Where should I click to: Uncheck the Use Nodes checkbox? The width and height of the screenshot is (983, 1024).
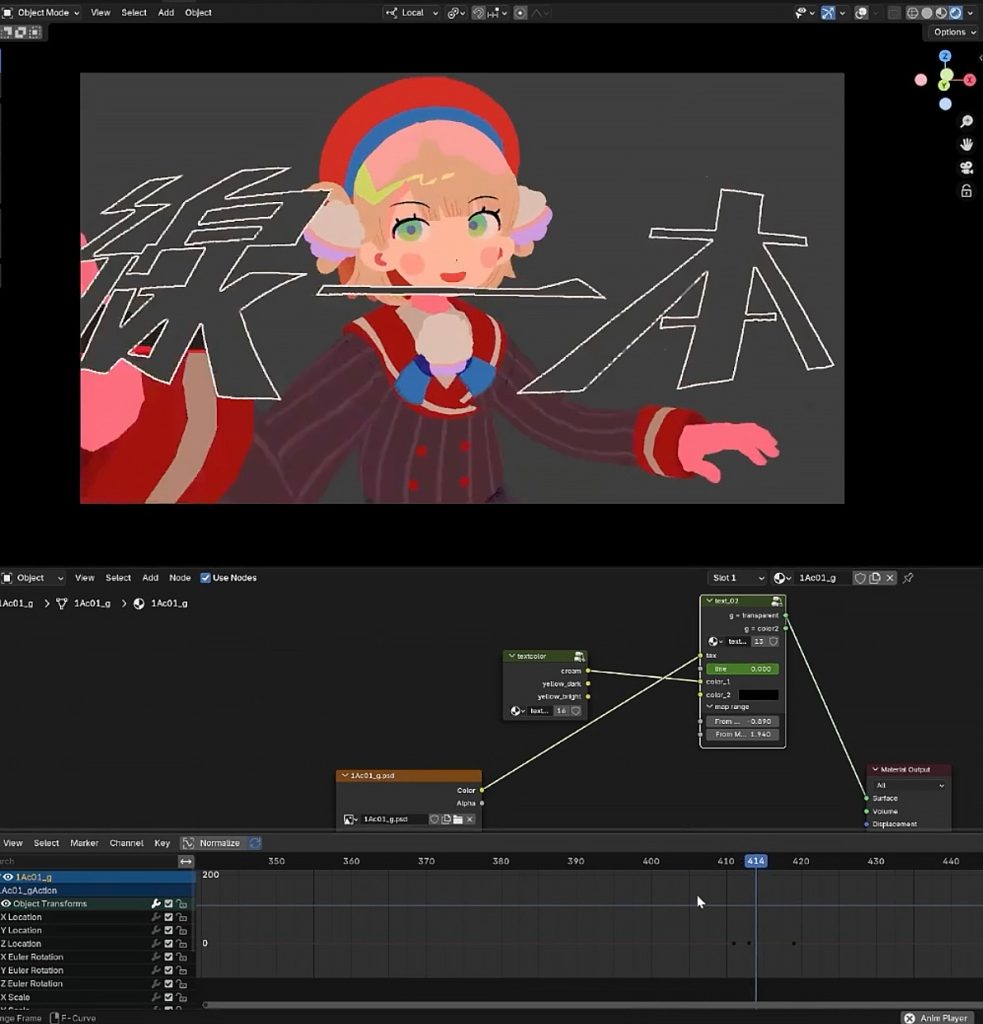click(205, 578)
